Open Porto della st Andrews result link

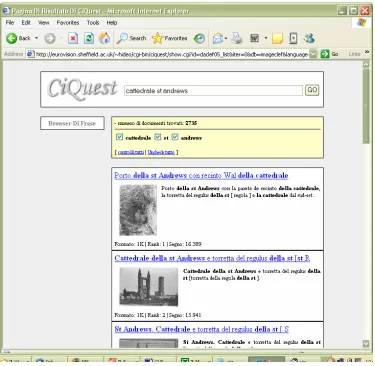pos(201,175)
